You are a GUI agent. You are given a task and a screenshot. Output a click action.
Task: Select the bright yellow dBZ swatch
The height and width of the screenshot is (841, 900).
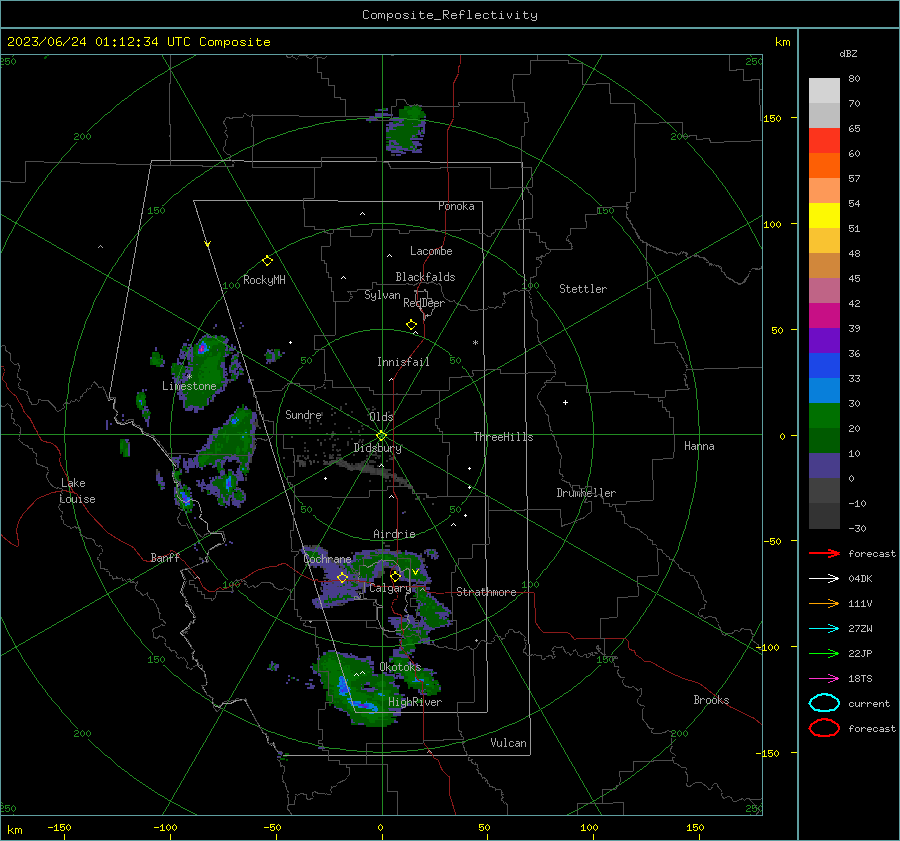coord(824,215)
